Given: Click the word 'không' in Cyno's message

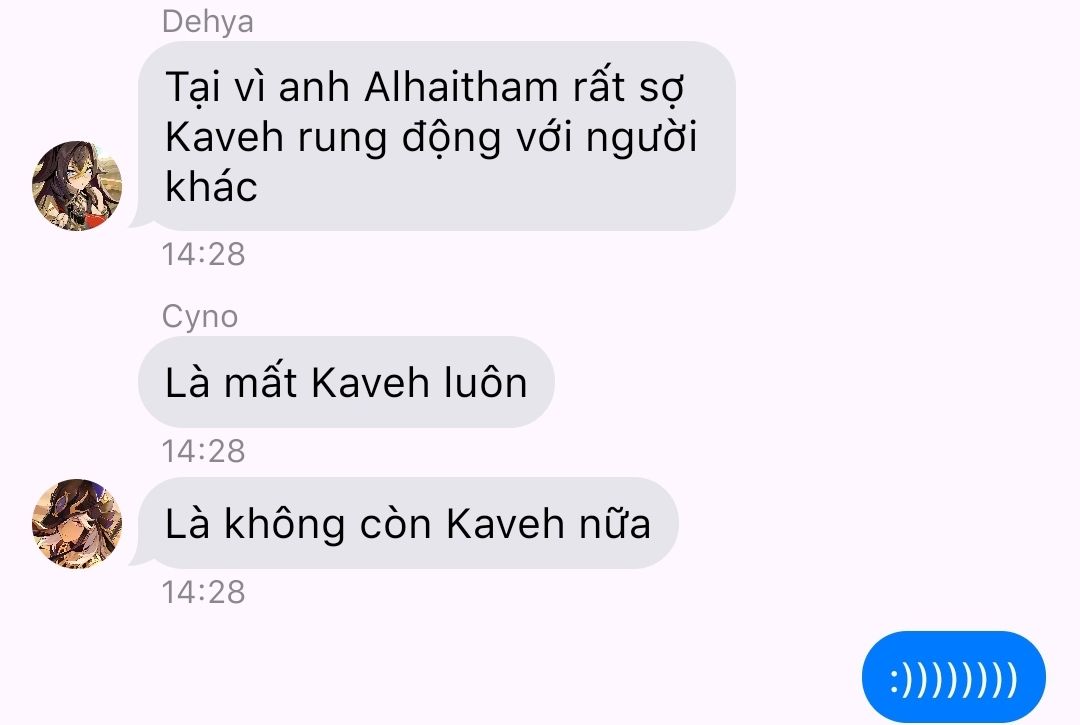Looking at the screenshot, I should click(284, 523).
